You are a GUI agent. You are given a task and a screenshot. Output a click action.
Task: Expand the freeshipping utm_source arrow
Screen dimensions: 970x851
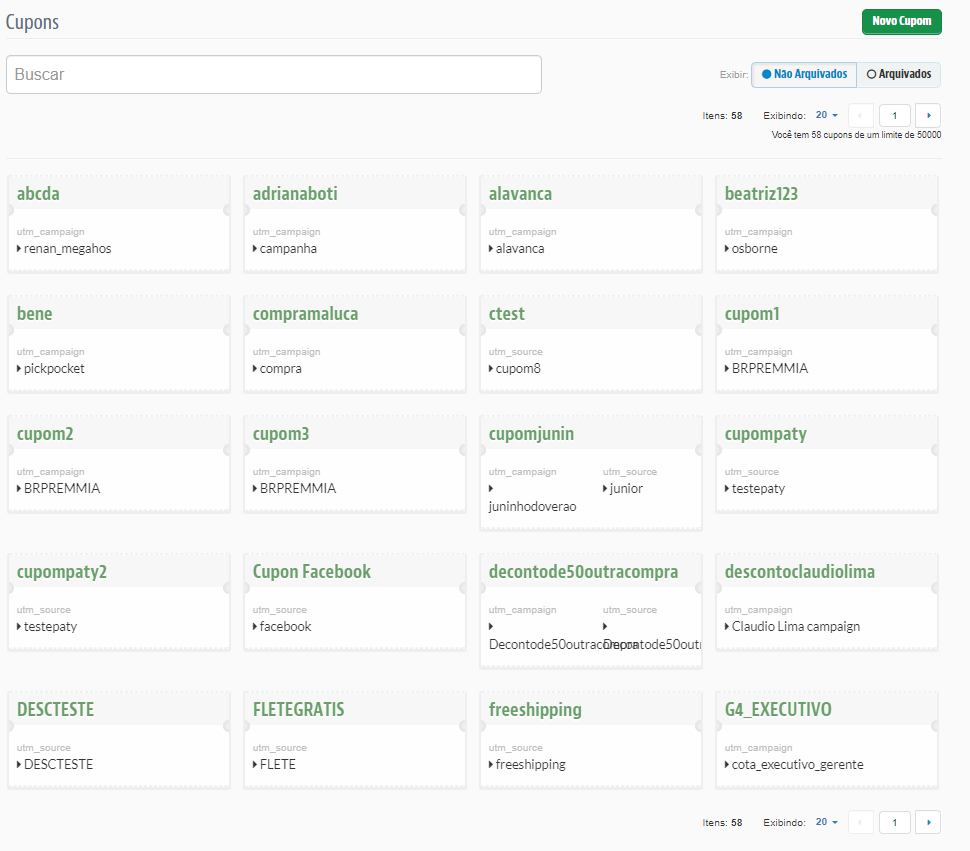coord(490,763)
